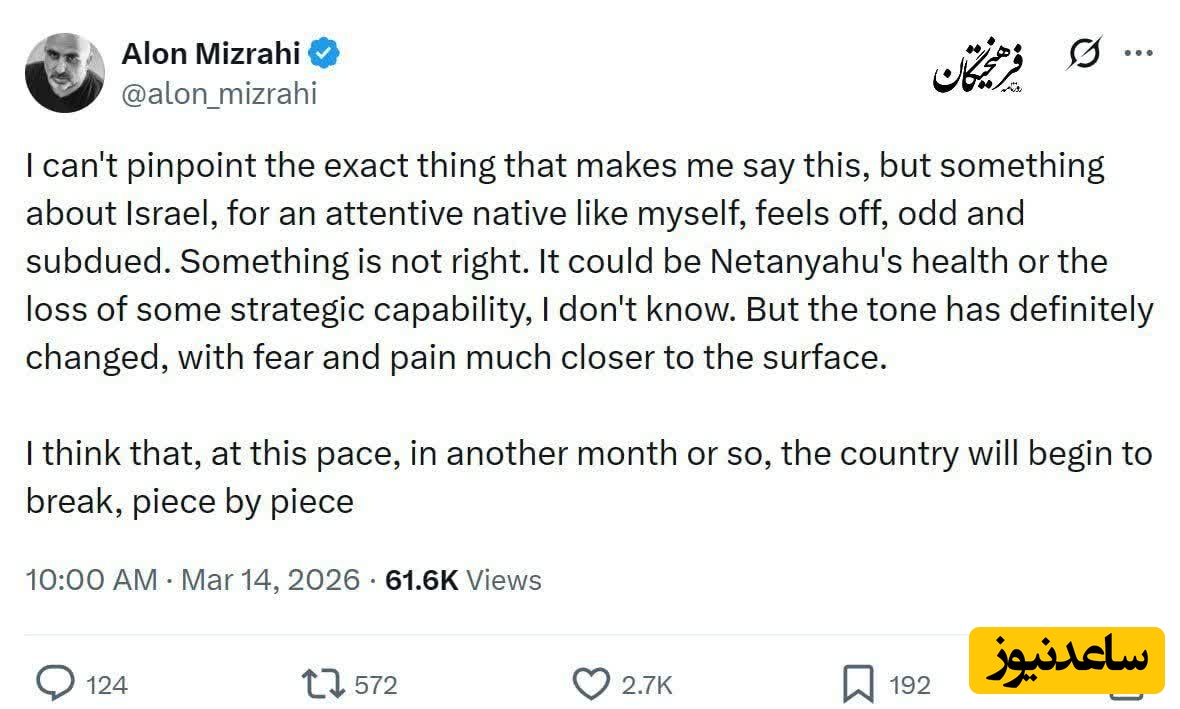
Task: Click the 572 reposts count
Action: click(376, 685)
